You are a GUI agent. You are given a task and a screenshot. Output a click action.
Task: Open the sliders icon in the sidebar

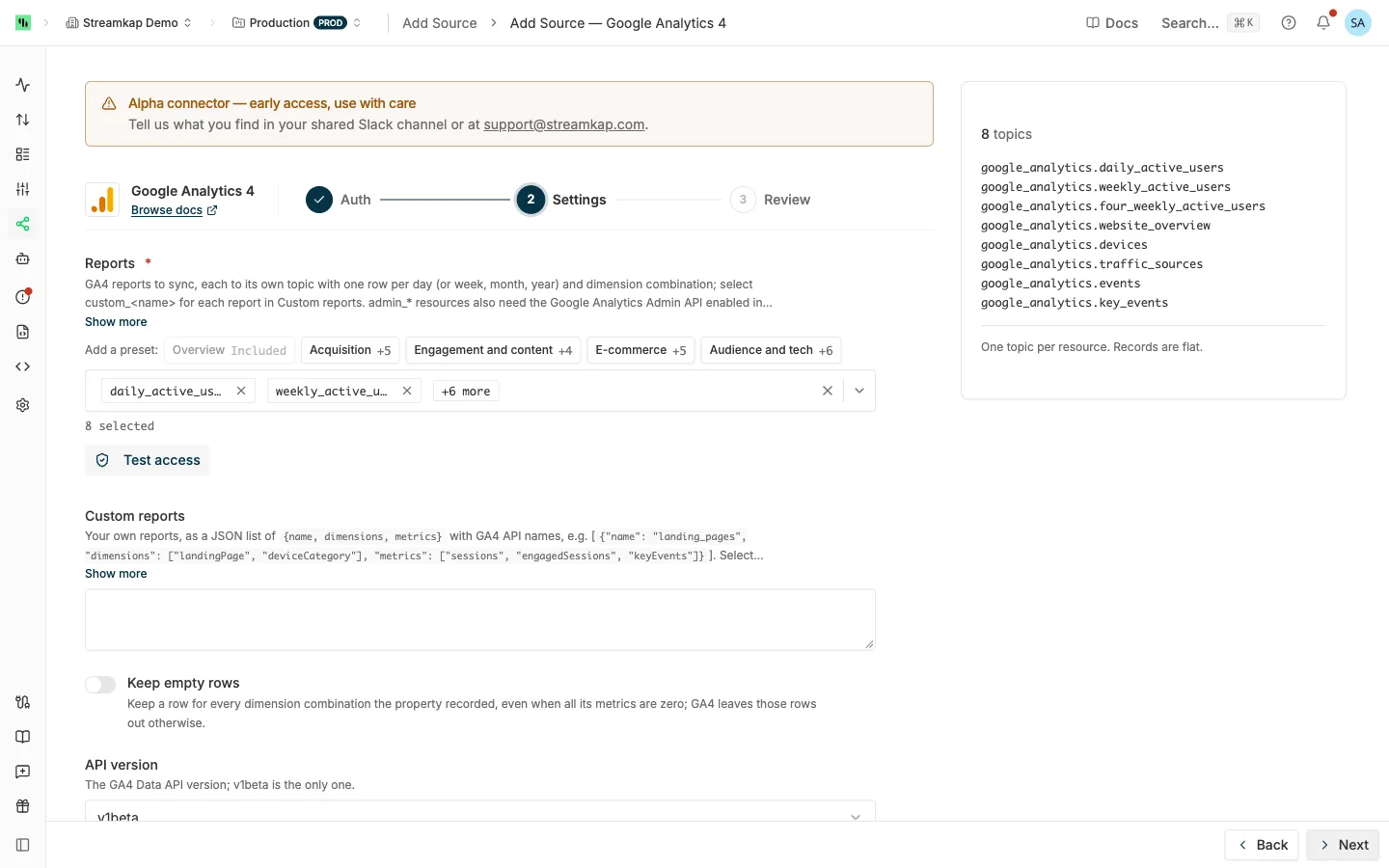click(x=23, y=189)
